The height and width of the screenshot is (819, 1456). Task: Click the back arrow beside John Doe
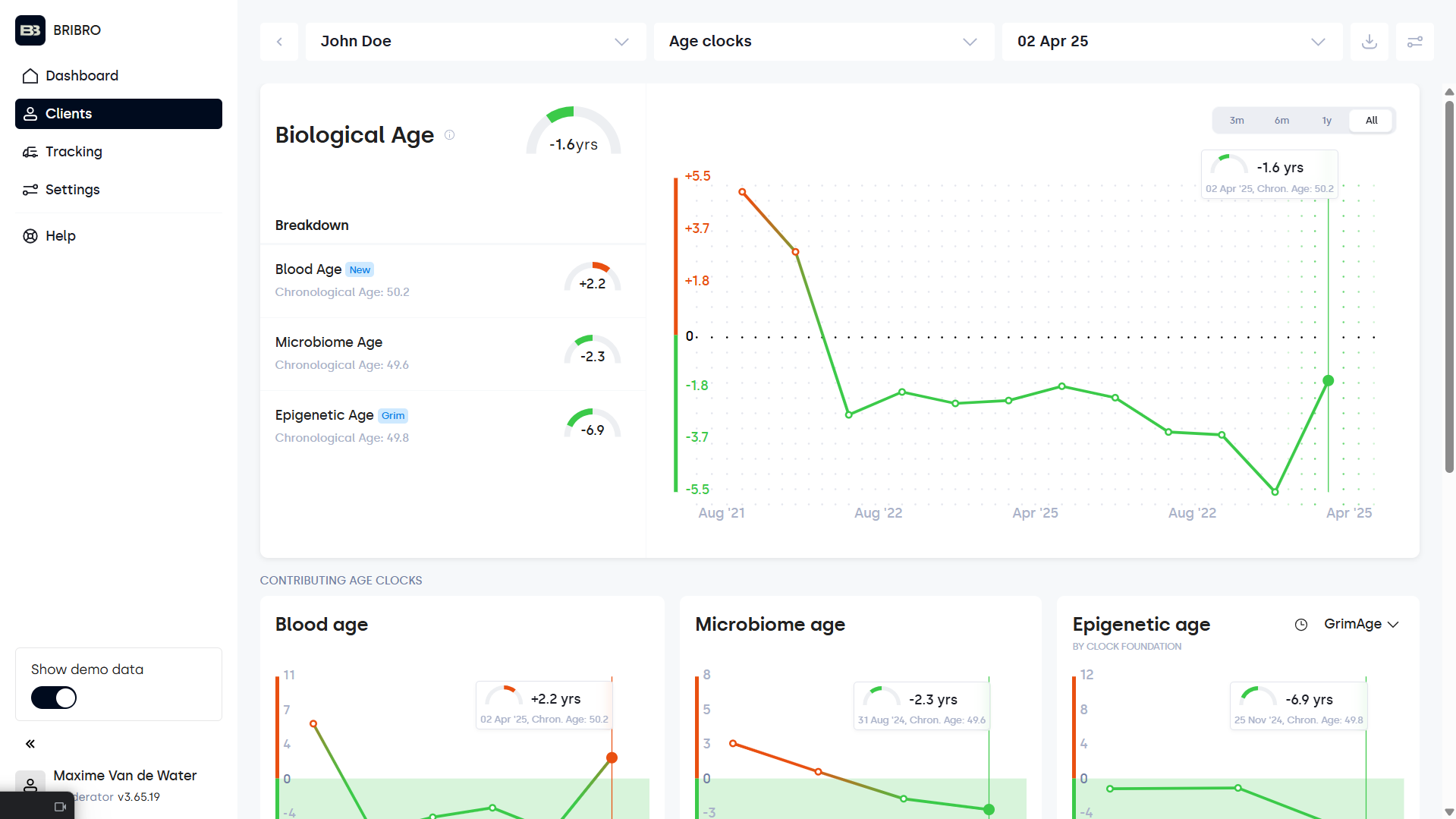click(279, 42)
